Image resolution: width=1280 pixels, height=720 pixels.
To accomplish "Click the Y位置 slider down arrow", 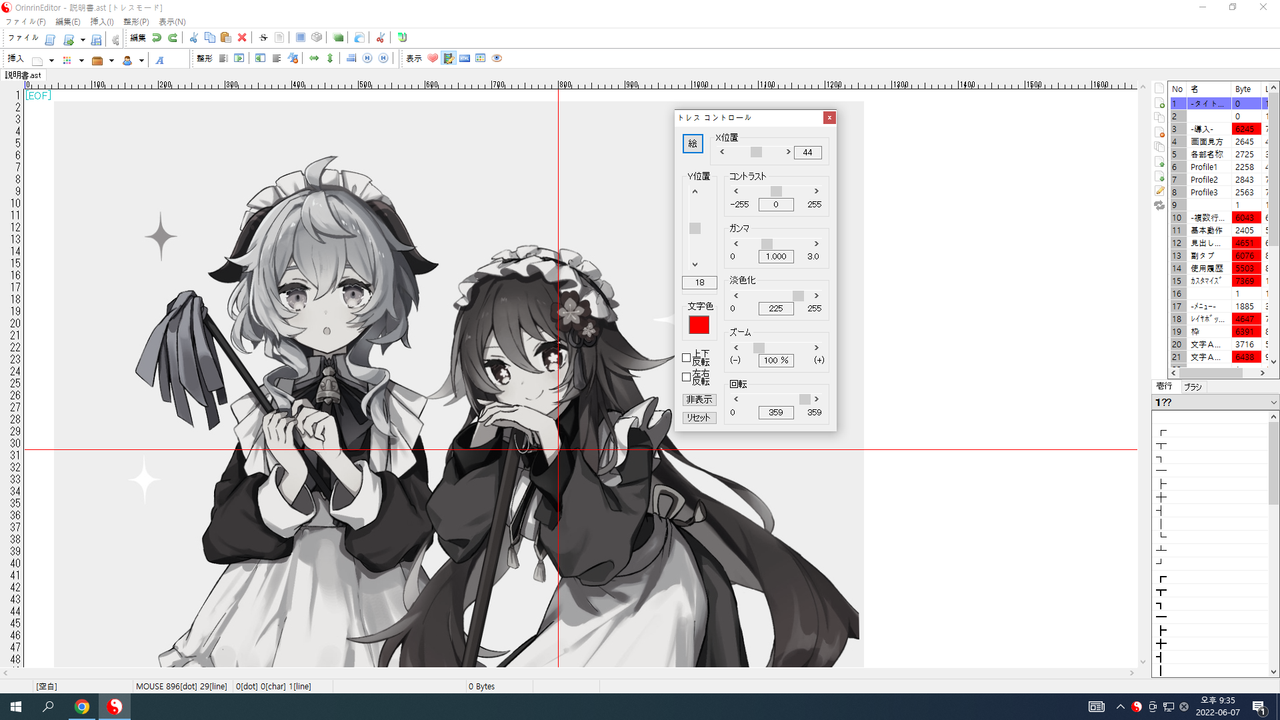I will tap(695, 264).
